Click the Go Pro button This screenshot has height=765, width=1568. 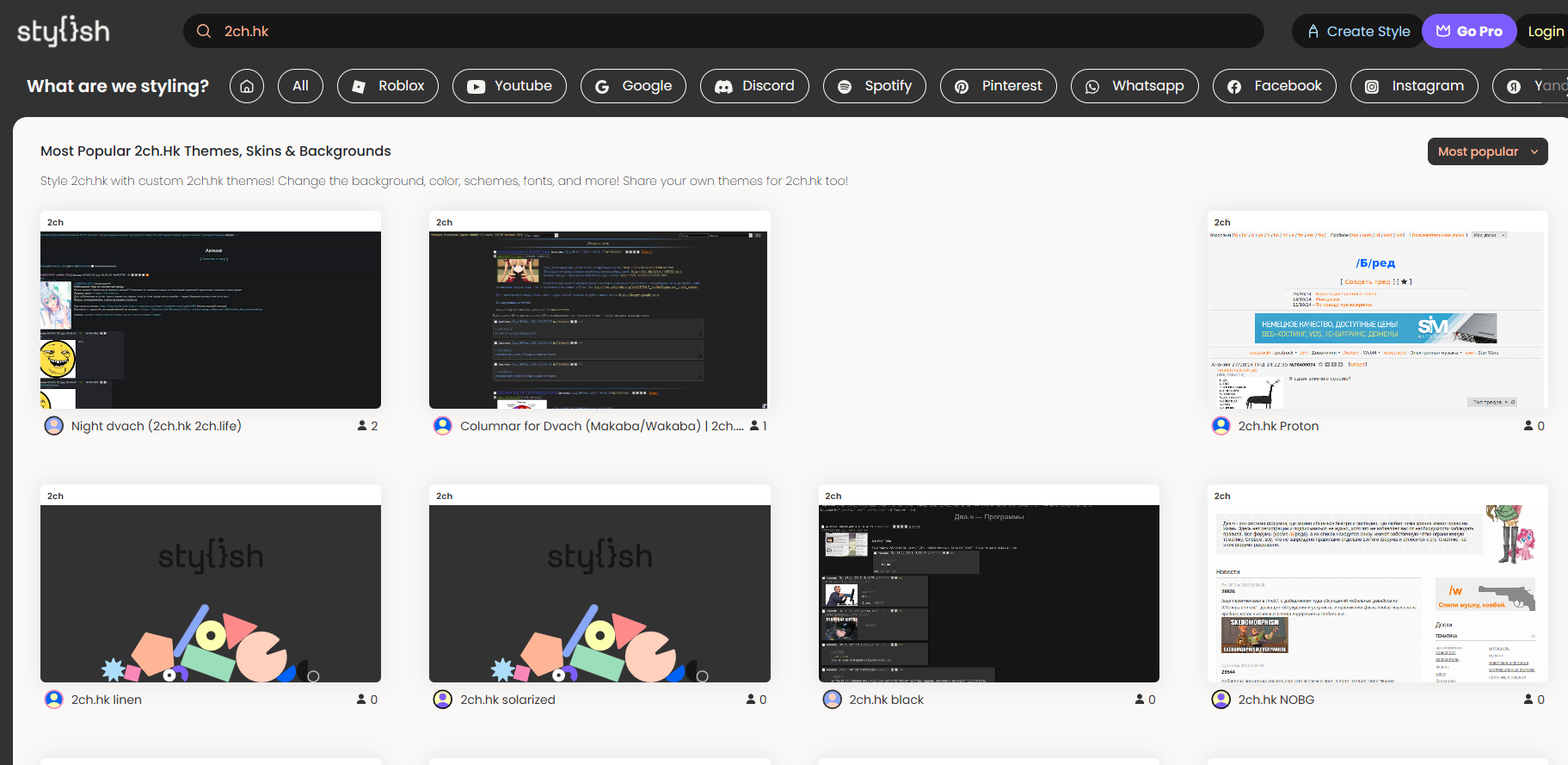click(x=1468, y=31)
